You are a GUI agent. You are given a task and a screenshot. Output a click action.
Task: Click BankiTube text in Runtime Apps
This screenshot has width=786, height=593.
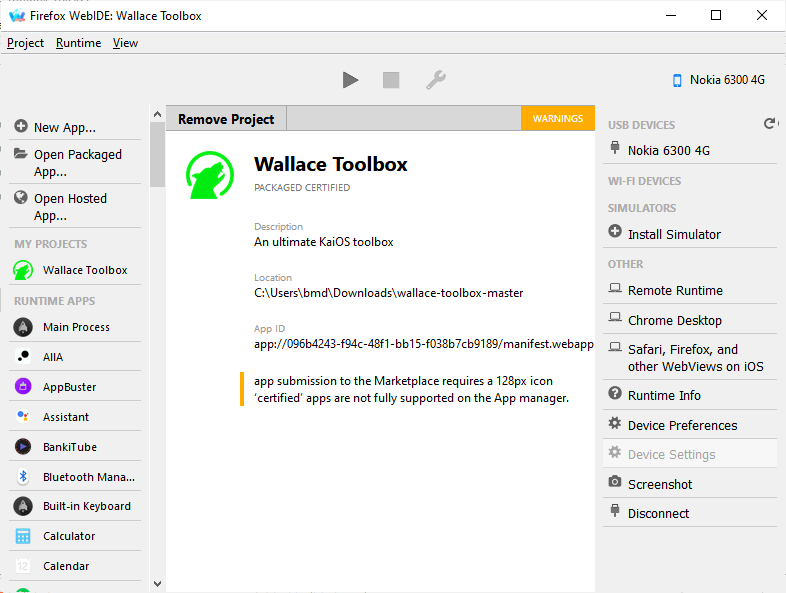(x=70, y=447)
